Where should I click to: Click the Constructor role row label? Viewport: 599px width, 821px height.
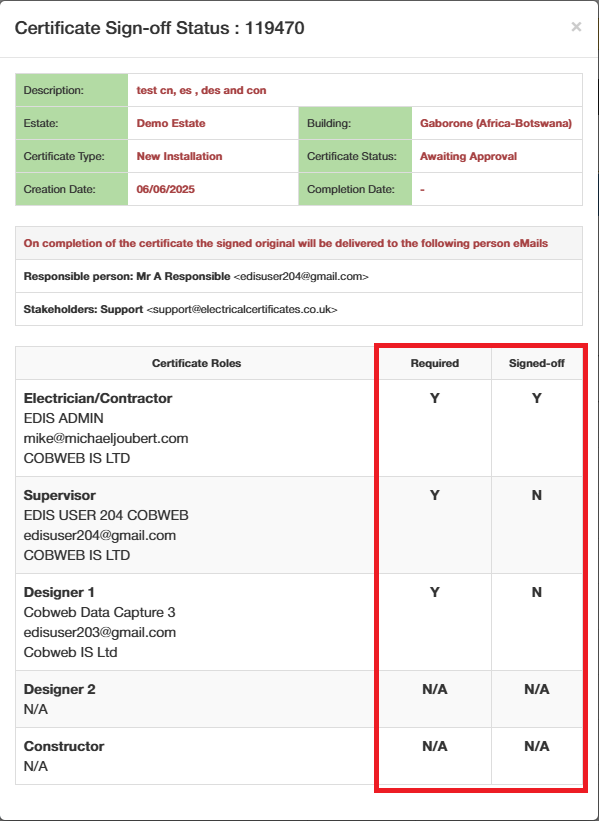(64, 746)
